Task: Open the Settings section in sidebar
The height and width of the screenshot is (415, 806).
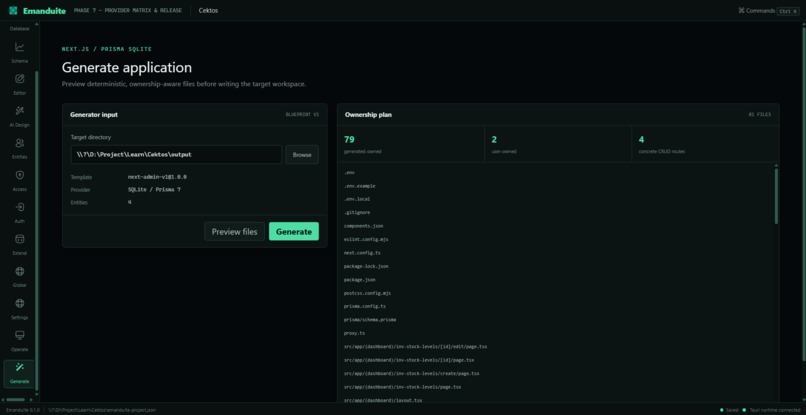Action: pyautogui.click(x=20, y=309)
